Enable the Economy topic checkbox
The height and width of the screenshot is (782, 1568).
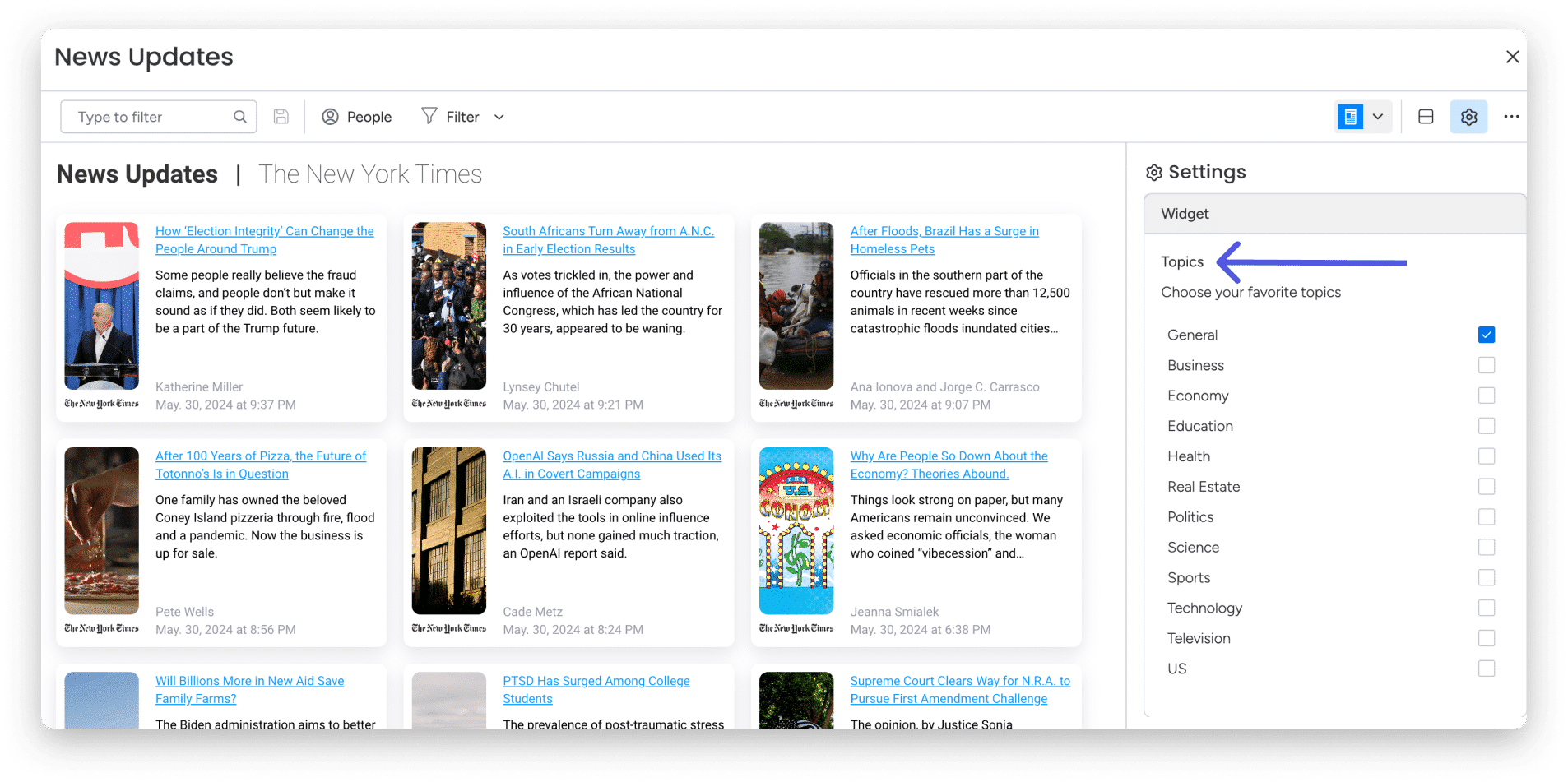[x=1487, y=396]
